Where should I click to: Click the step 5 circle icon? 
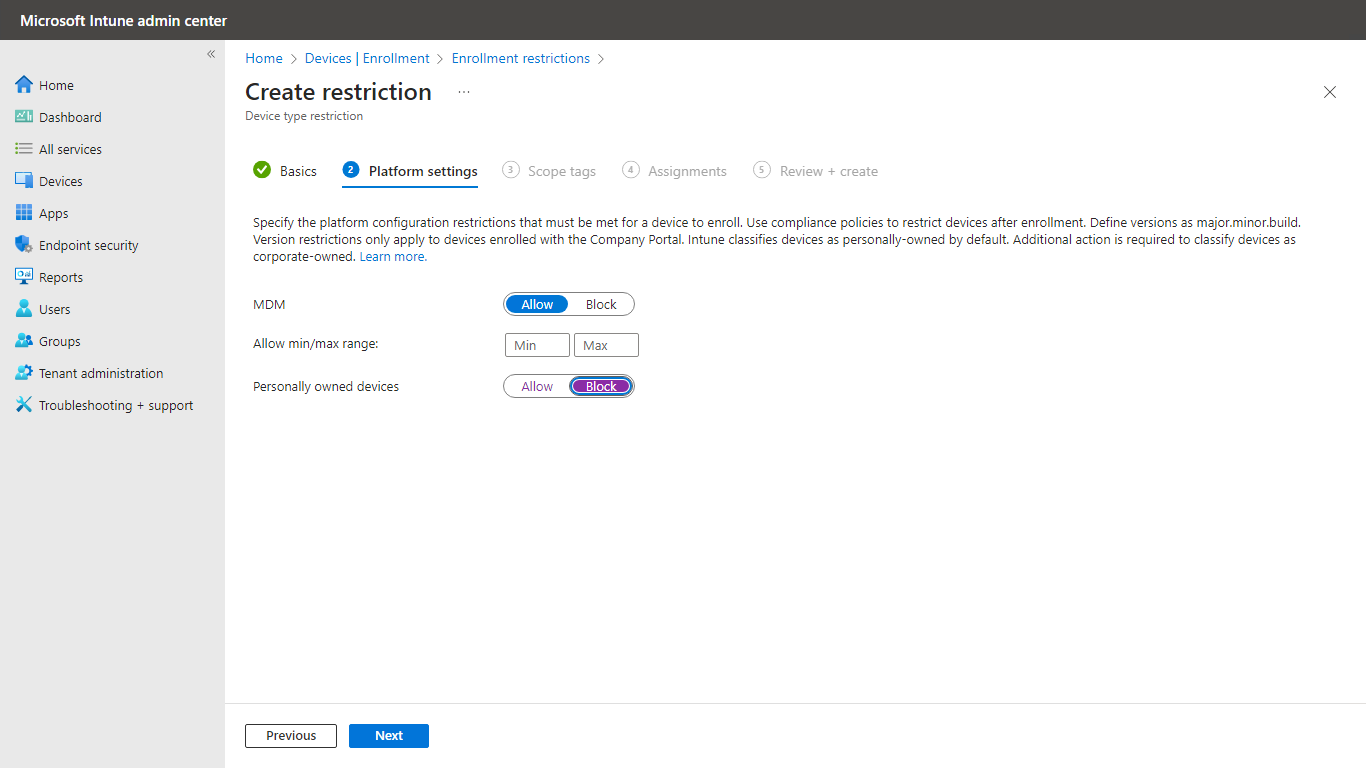[x=762, y=170]
